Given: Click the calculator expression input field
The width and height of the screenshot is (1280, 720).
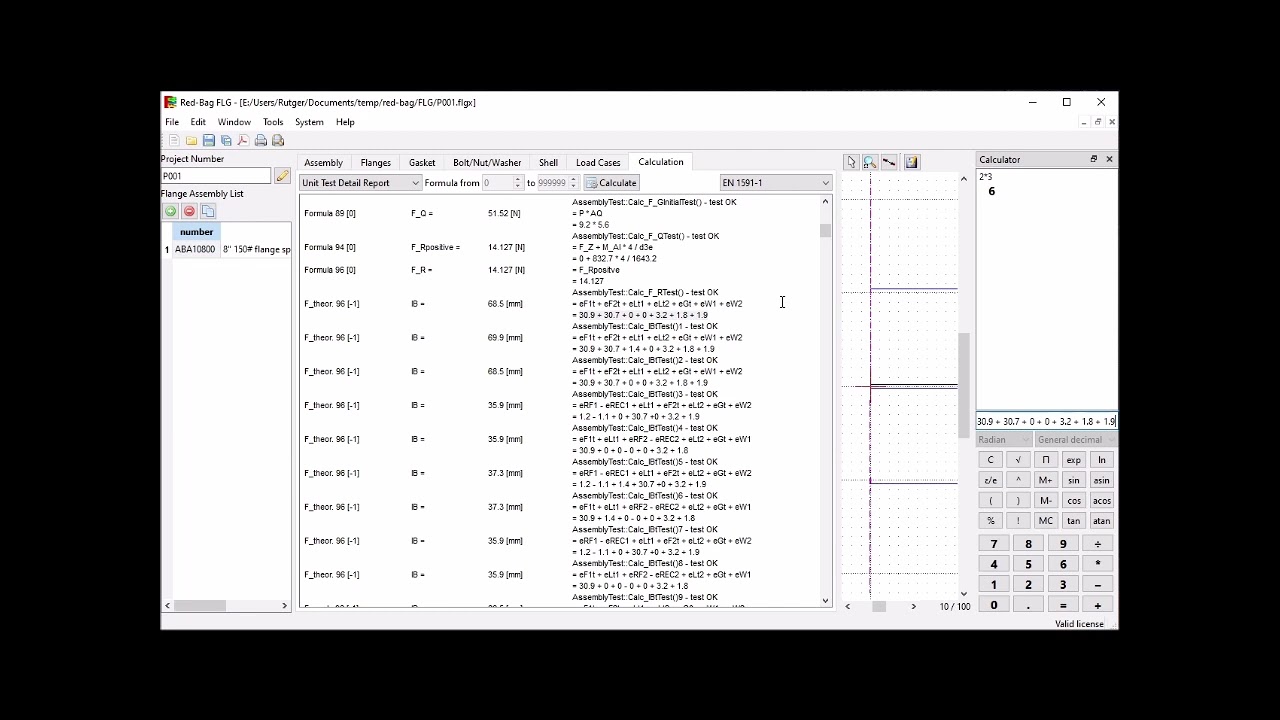Looking at the screenshot, I should pos(1046,422).
